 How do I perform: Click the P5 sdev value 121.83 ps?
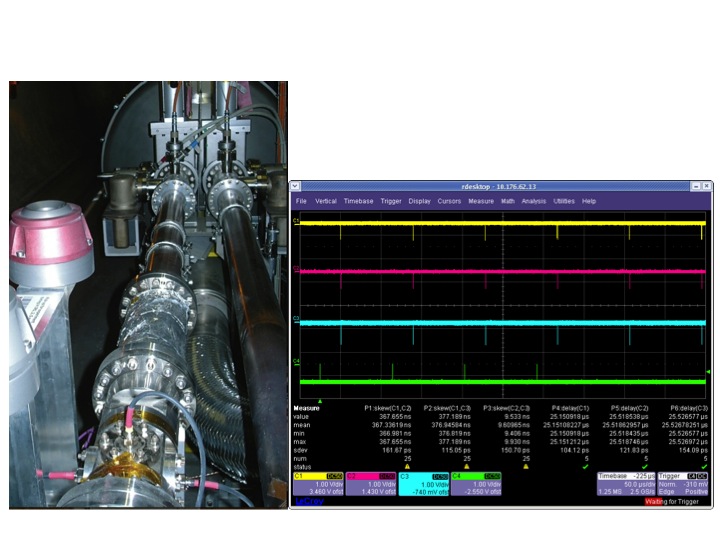634,450
